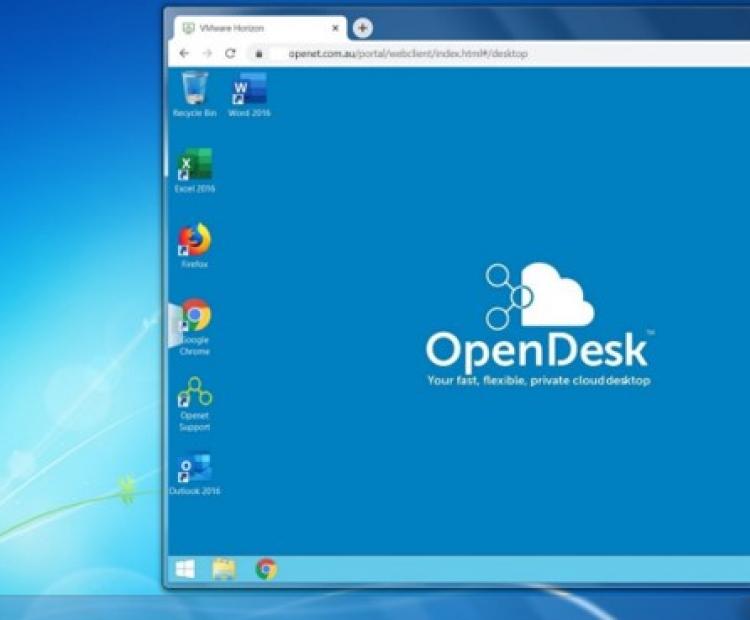Open the Recycle Bin desktop icon
750x620 pixels.
(195, 94)
